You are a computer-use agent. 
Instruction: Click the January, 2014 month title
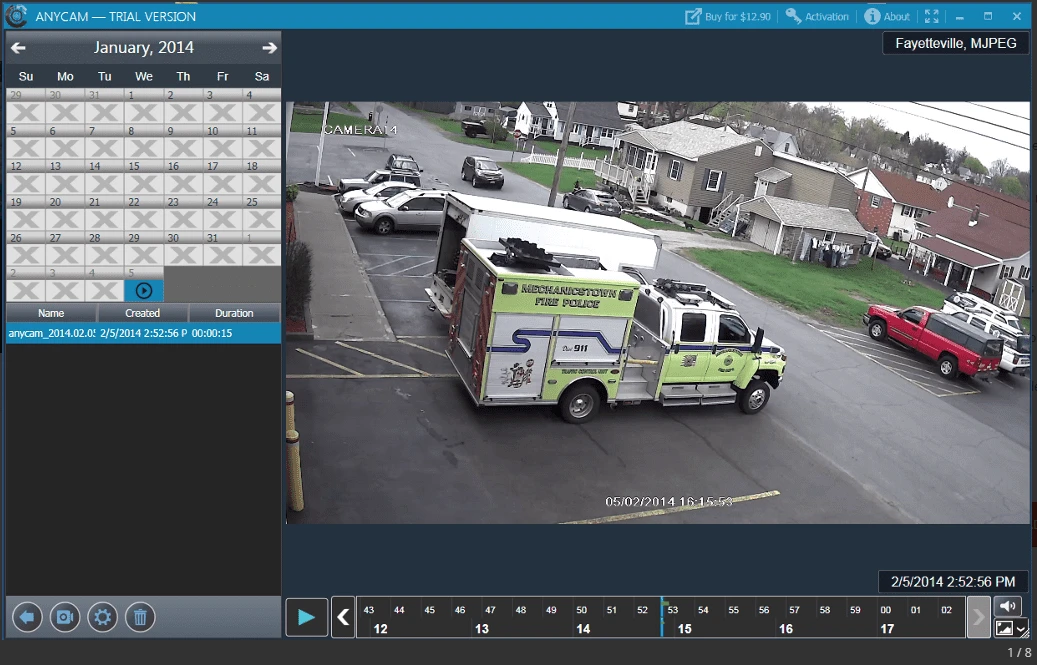pyautogui.click(x=144, y=48)
